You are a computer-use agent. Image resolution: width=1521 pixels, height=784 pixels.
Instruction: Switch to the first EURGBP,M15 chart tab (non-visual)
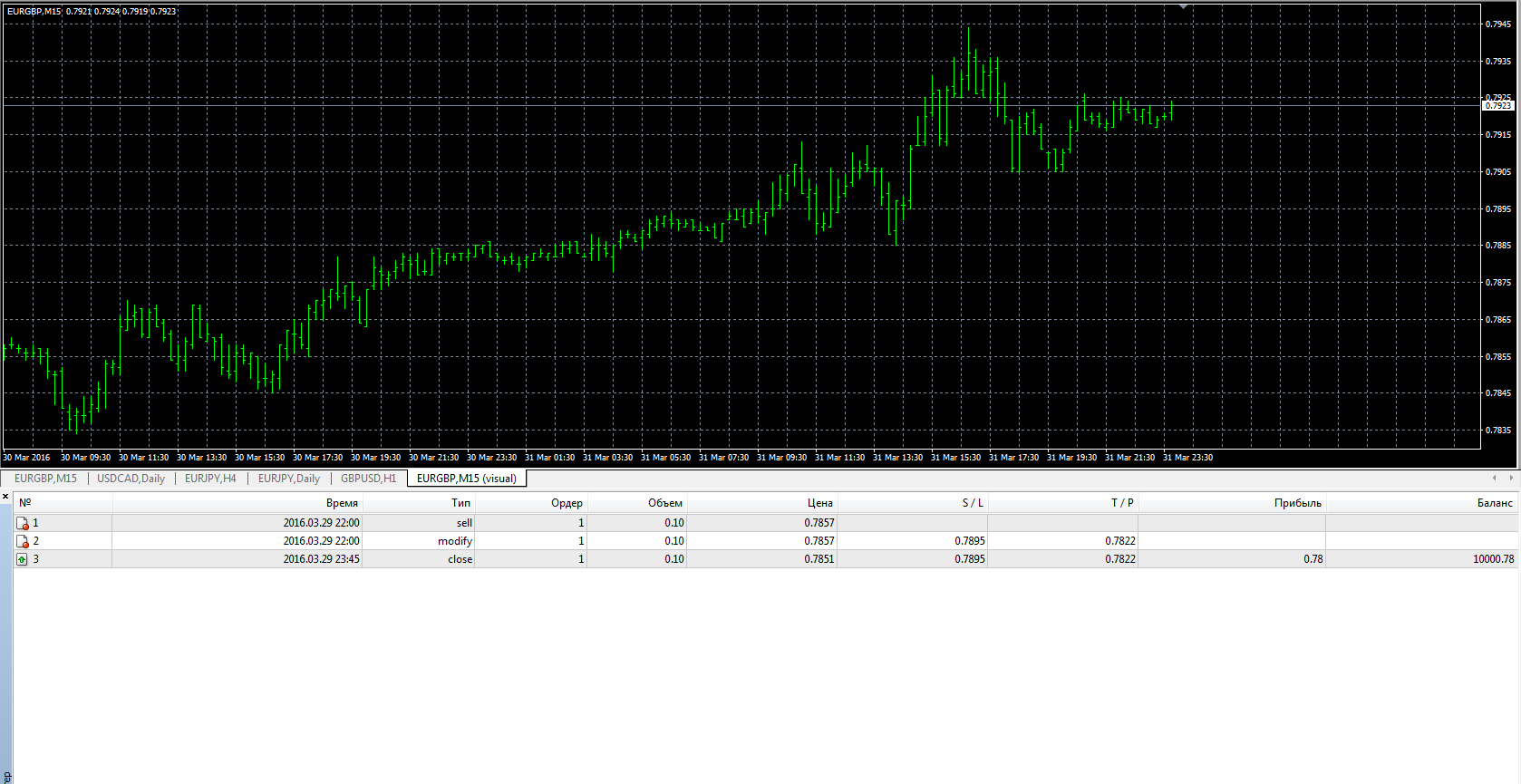point(45,479)
